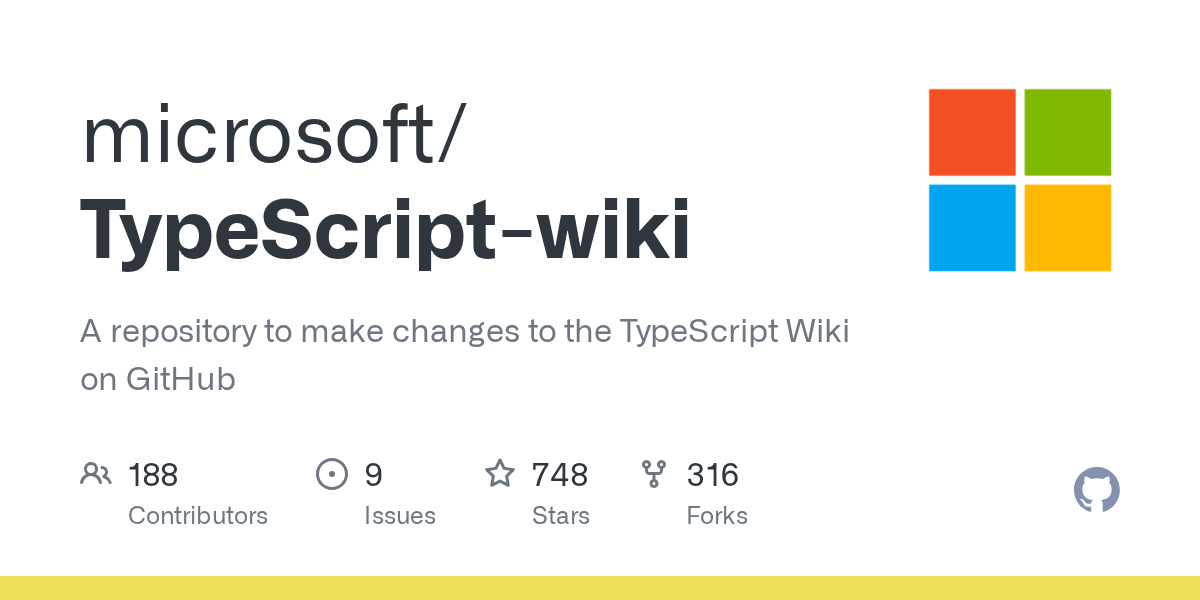1200x600 pixels.
Task: Open the TypeScript-wiki repository title
Action: (x=384, y=229)
